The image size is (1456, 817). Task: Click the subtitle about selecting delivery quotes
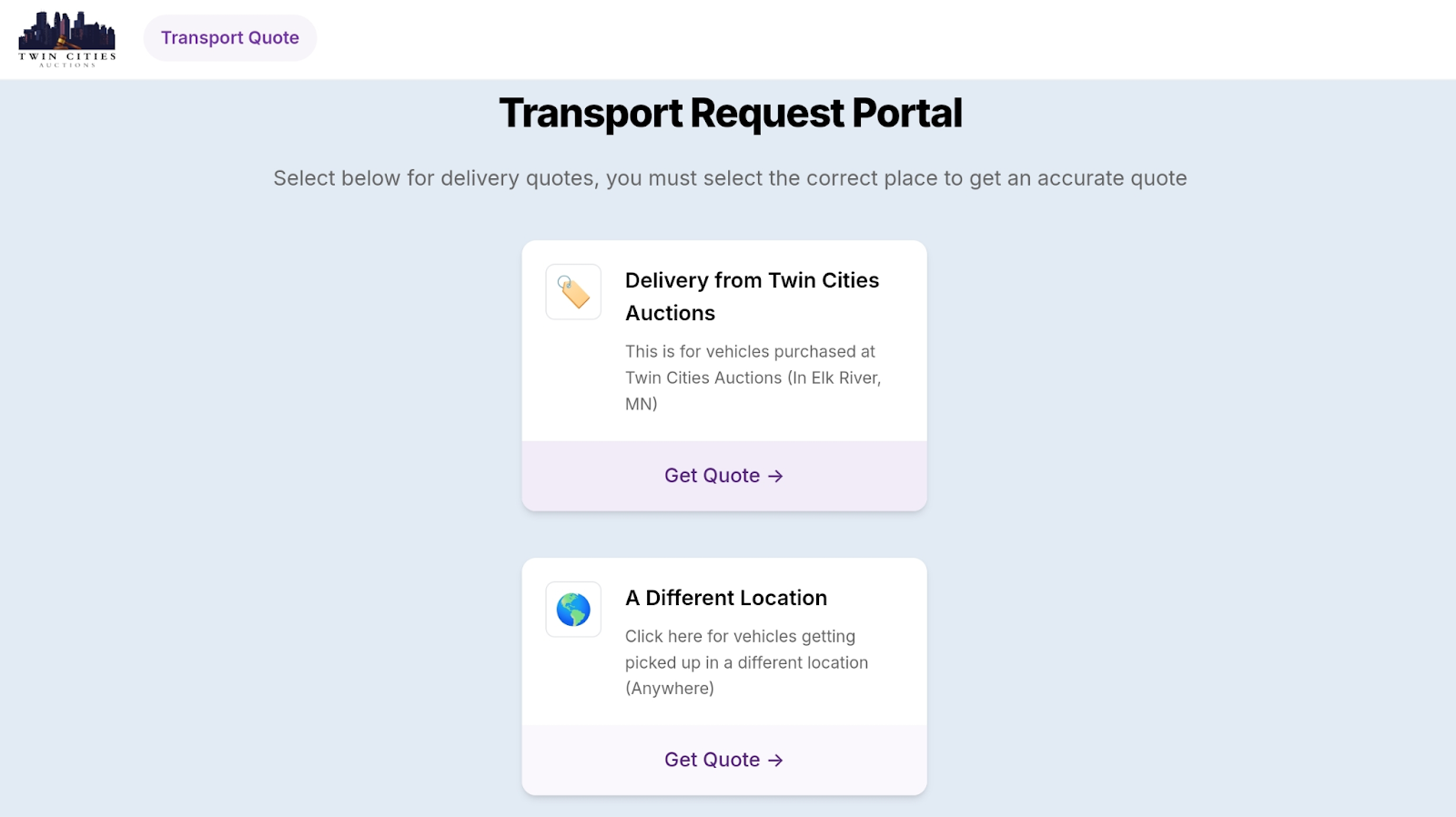[x=730, y=178]
